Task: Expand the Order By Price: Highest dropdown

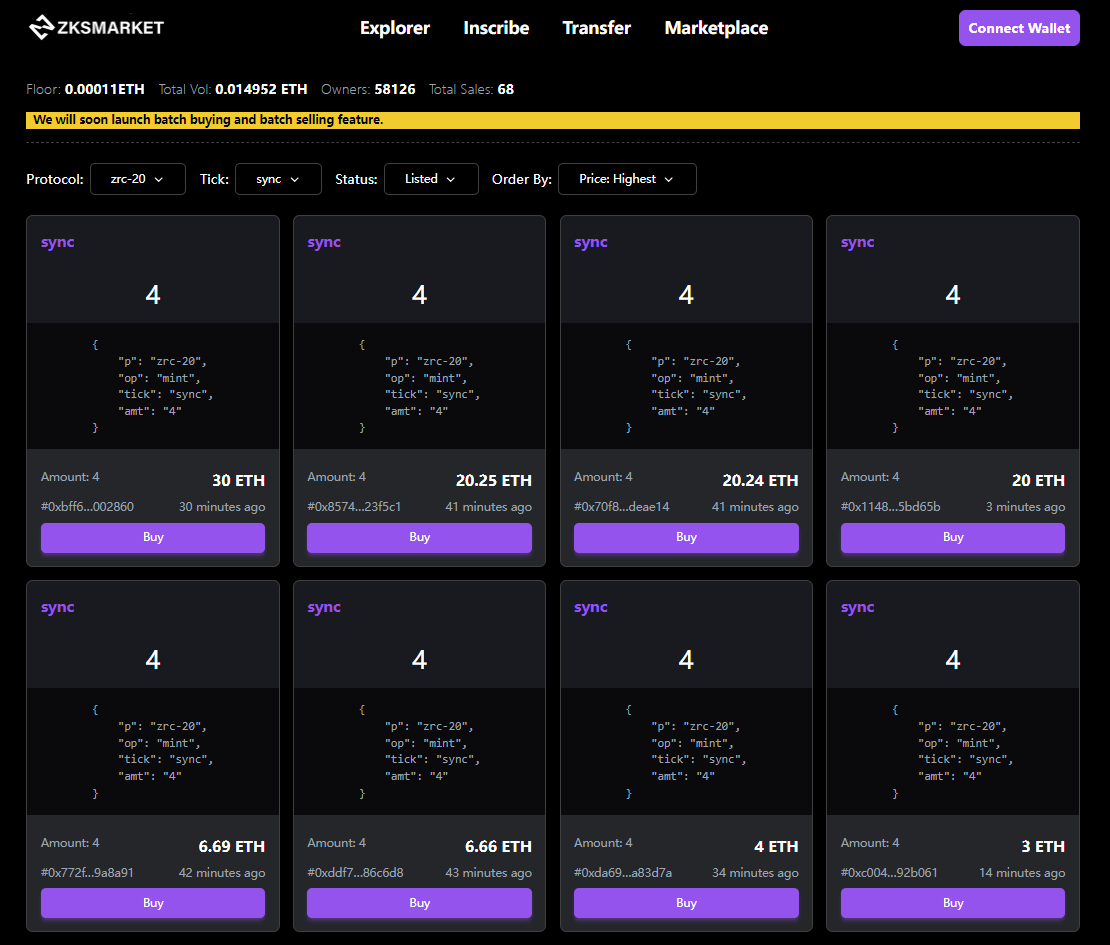Action: pos(627,179)
